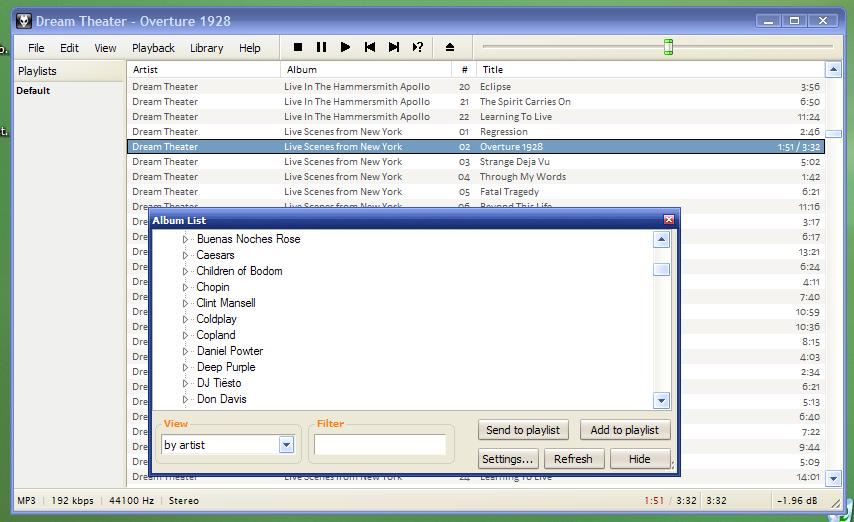Select the track Strange Deja Vu
854x522 pixels.
coord(475,162)
